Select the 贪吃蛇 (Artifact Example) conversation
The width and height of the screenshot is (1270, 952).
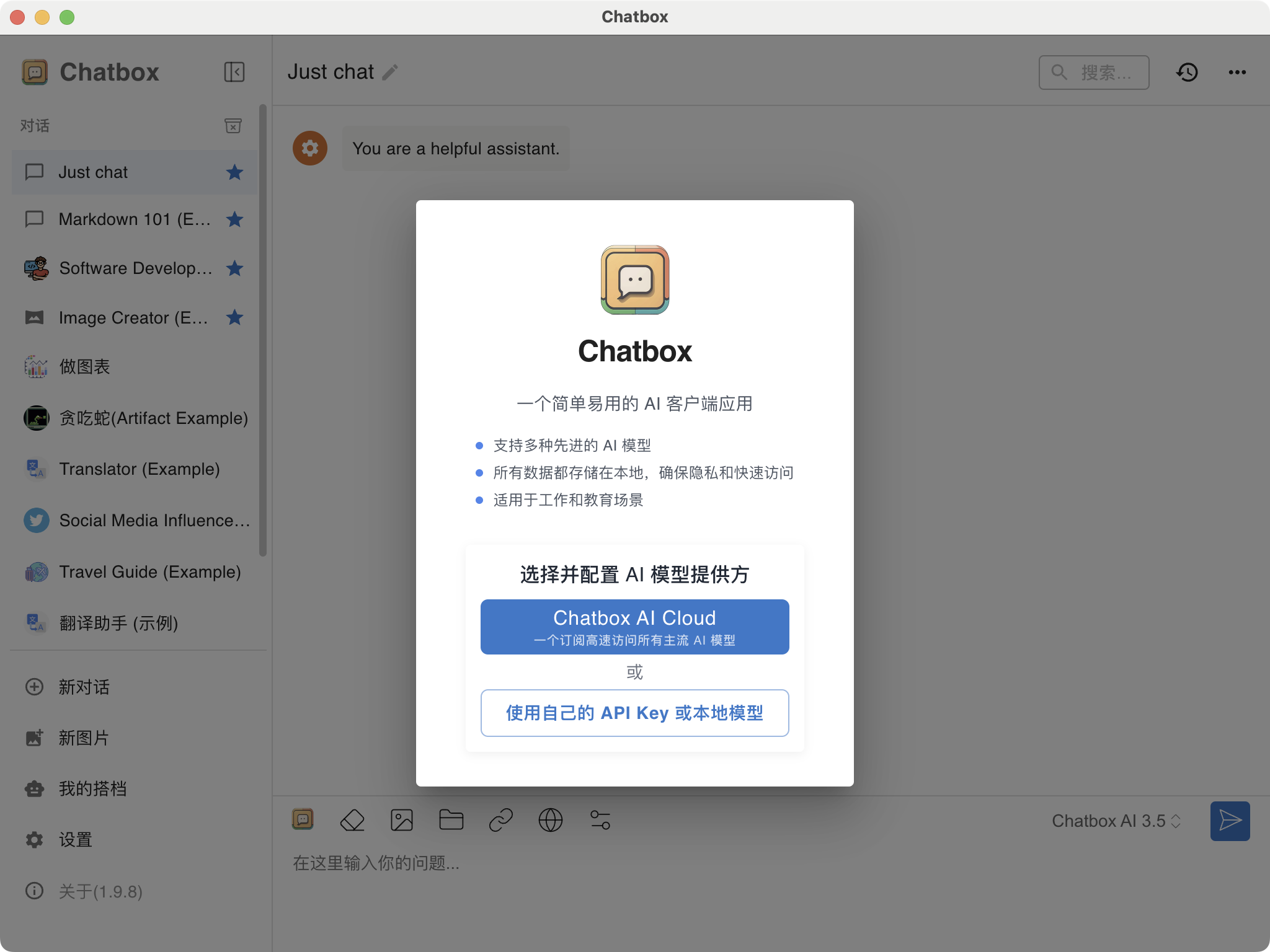point(135,418)
